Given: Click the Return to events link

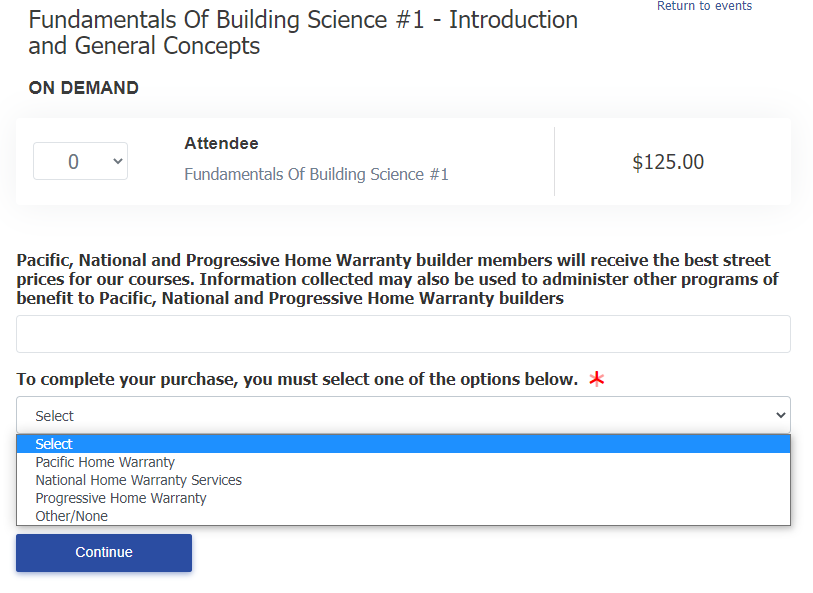Looking at the screenshot, I should click(x=704, y=6).
